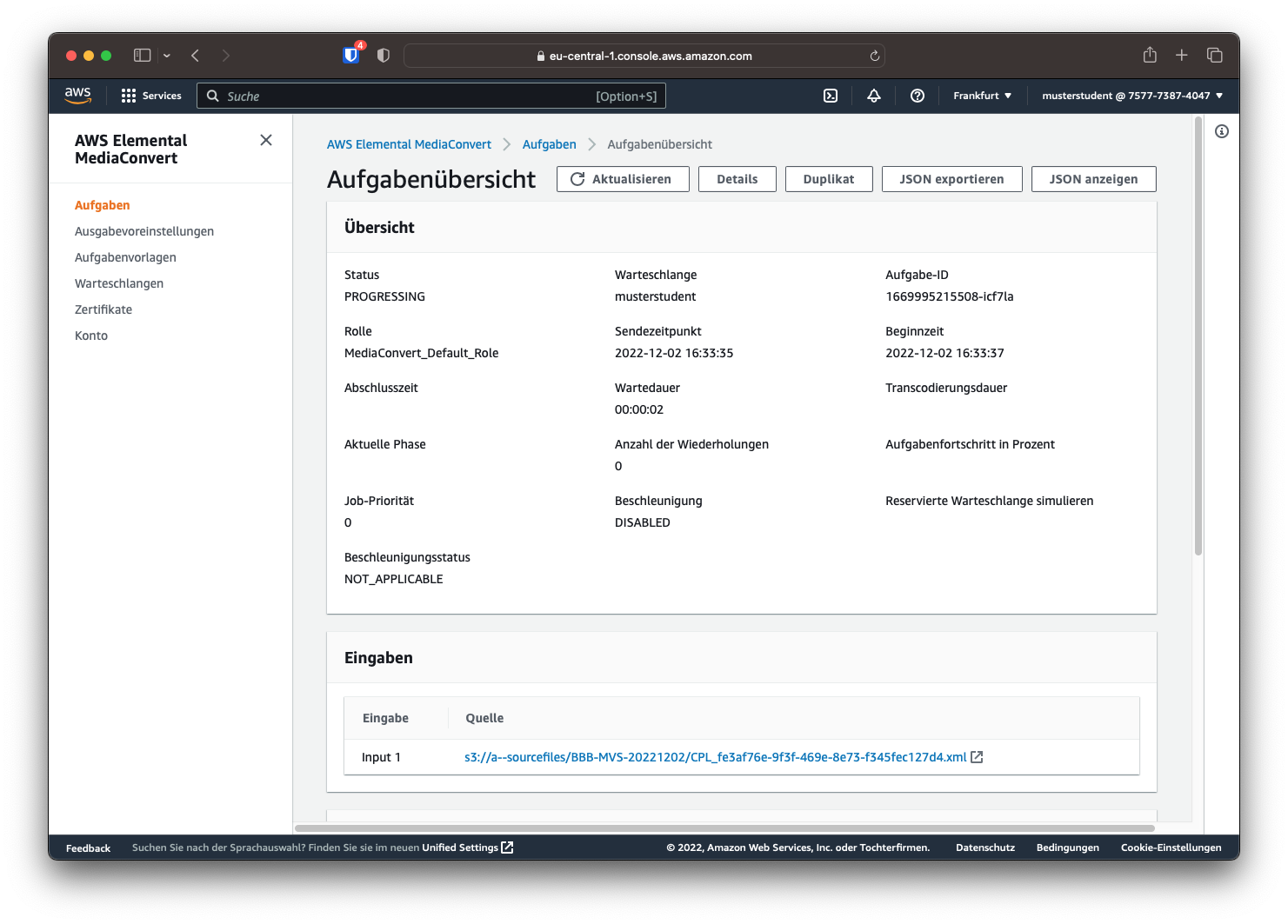Click the JSON exportieren button

click(952, 179)
